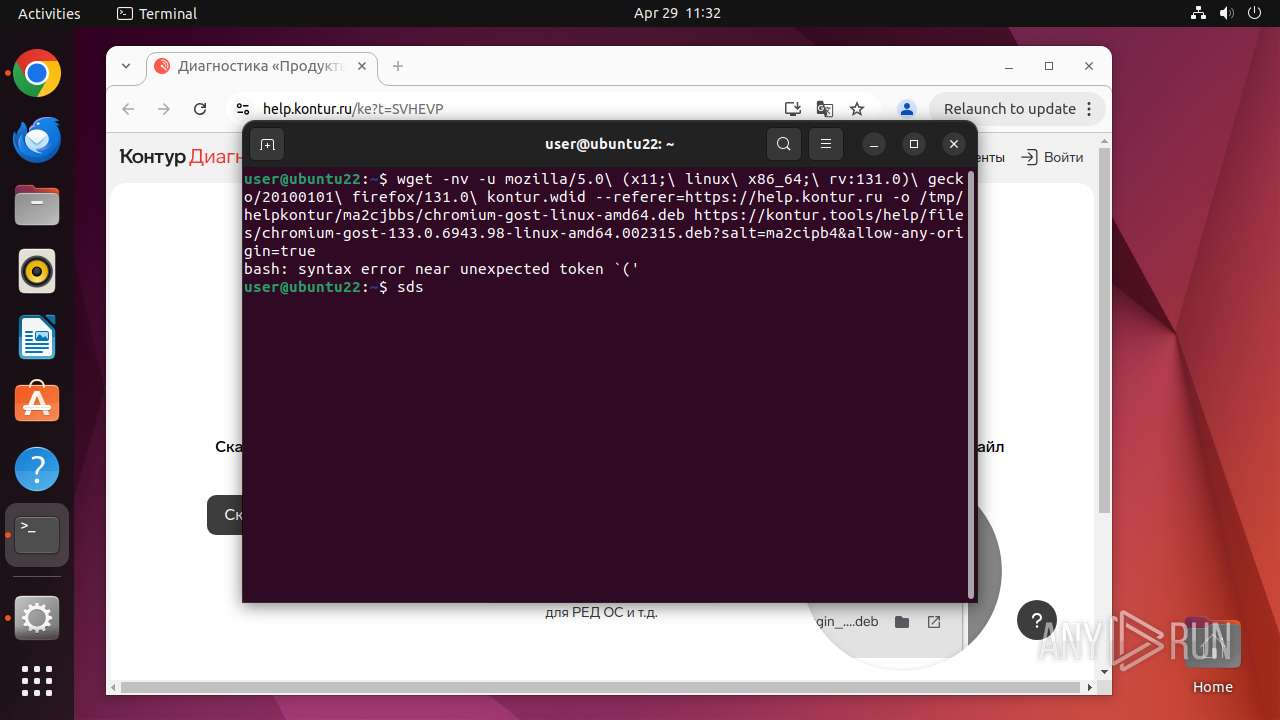The width and height of the screenshot is (1280, 720).
Task: Reload the help.kontur.ru page
Action: [200, 109]
